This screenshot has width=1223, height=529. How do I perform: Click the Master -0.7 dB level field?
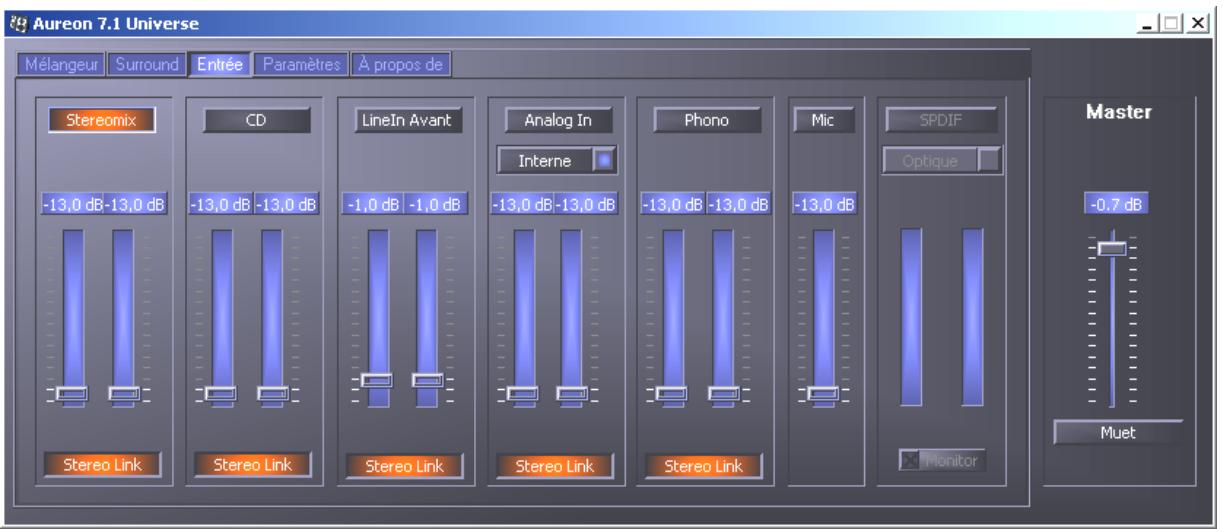[1116, 205]
